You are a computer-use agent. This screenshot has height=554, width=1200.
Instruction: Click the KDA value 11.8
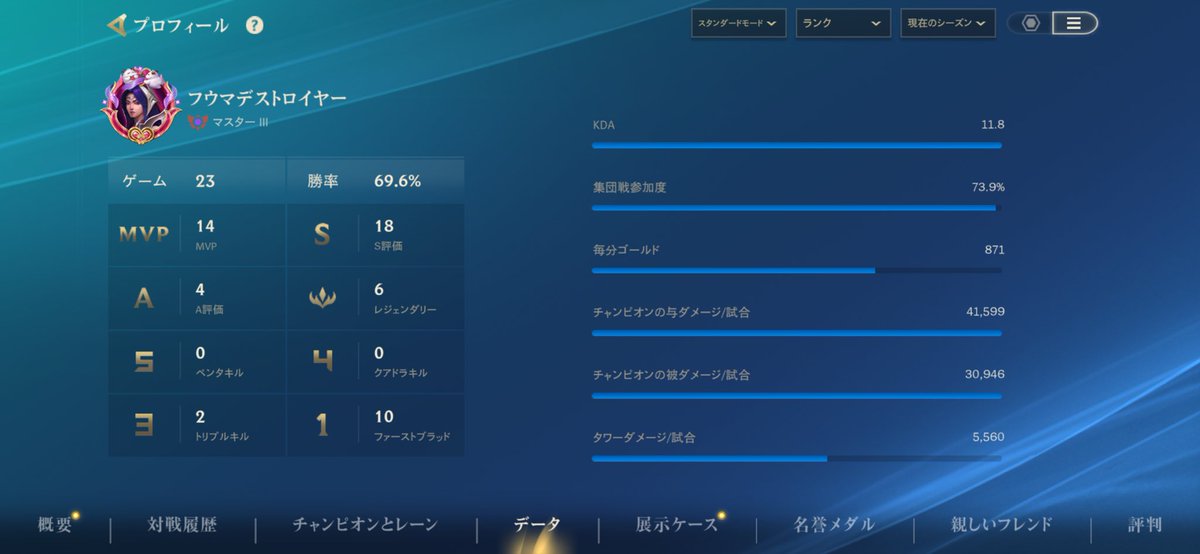pos(993,124)
